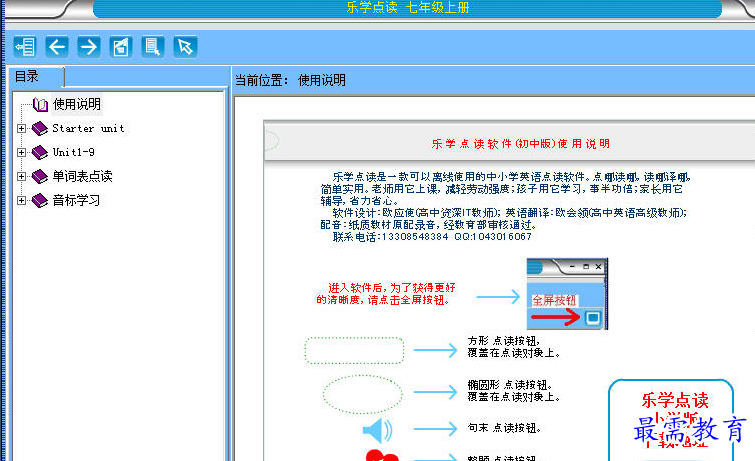Click the dotted ellipse reading button sample
The width and height of the screenshot is (755, 461).
[363, 394]
